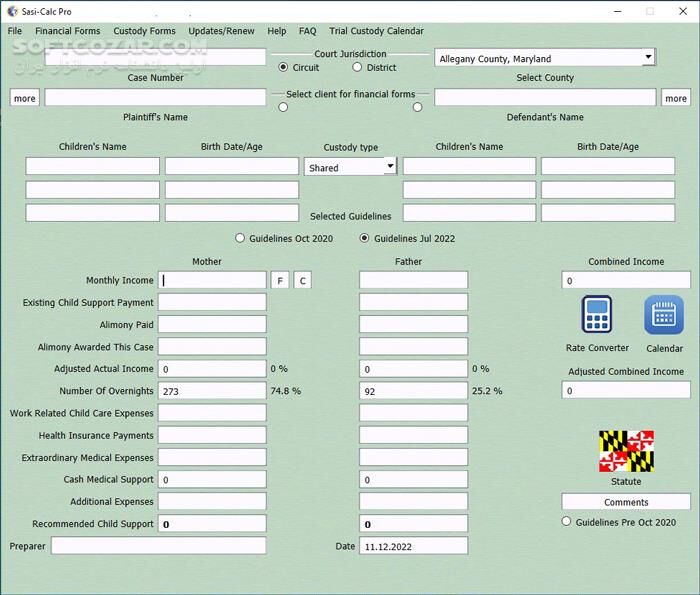Click the Combined Income field
This screenshot has height=595, width=700.
click(626, 280)
